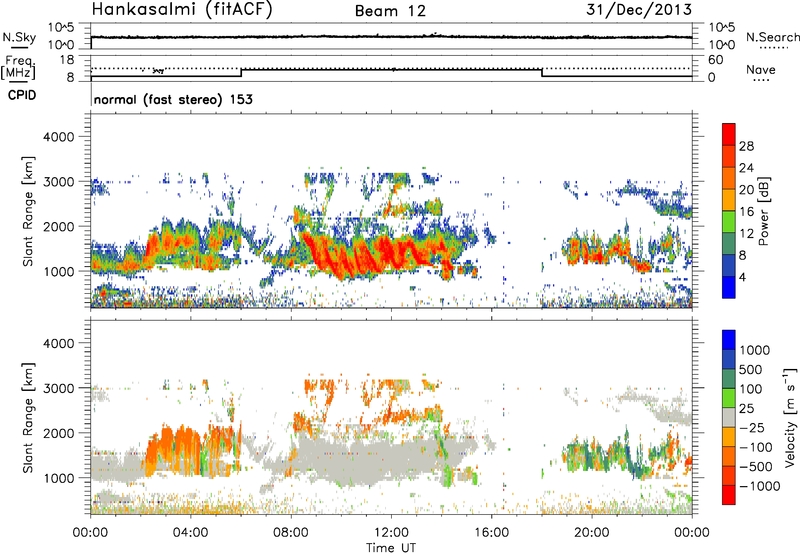The image size is (800, 554).
Task: Click the '-1000' tick on velocity colorbar
Action: [760, 486]
